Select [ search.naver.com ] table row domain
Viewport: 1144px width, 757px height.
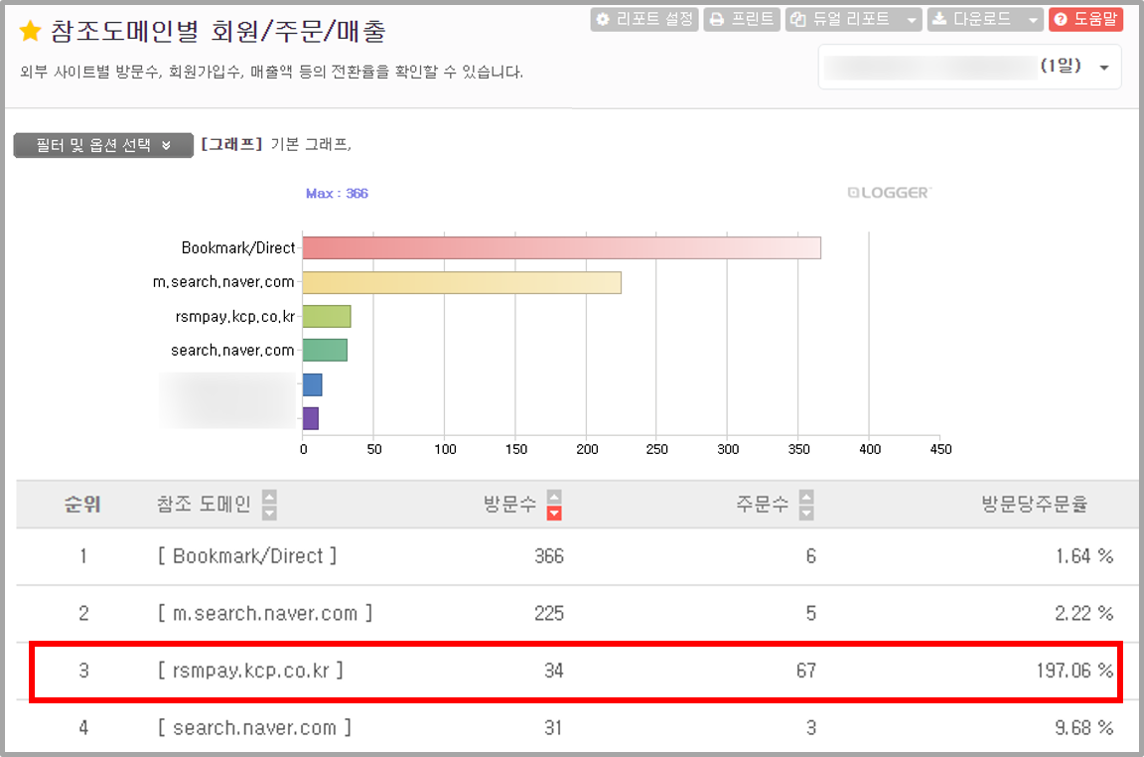click(x=255, y=727)
